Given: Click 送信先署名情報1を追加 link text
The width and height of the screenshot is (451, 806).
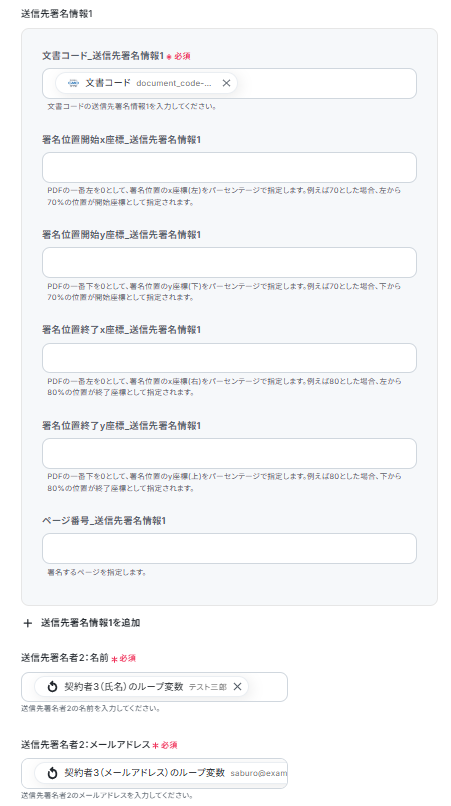Looking at the screenshot, I should pos(91,623).
